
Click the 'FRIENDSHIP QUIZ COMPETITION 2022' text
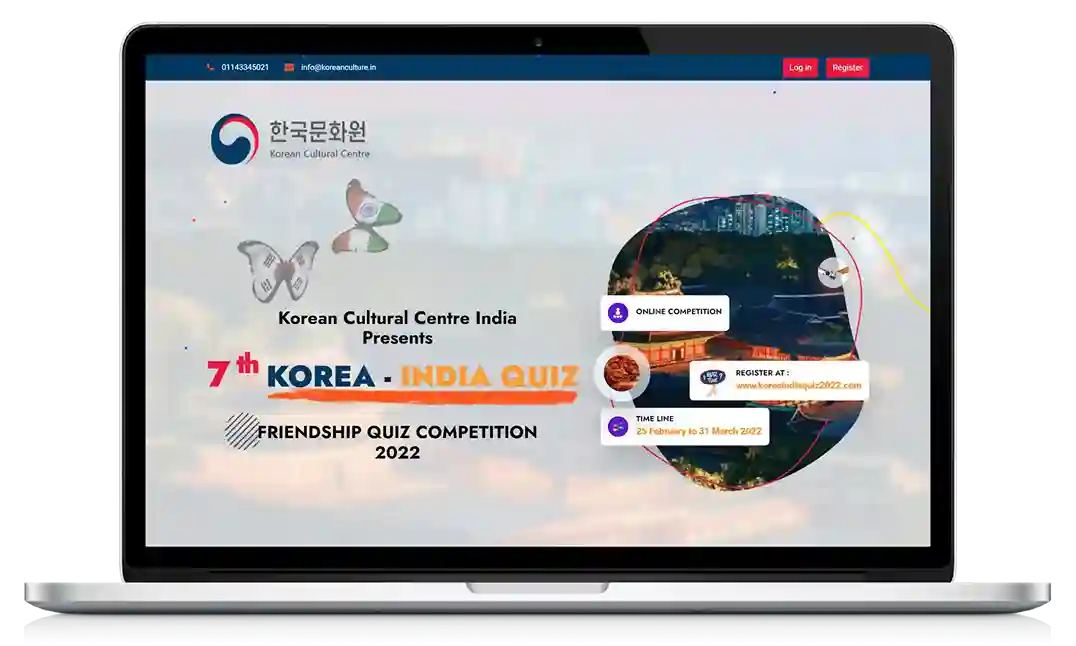tap(397, 441)
